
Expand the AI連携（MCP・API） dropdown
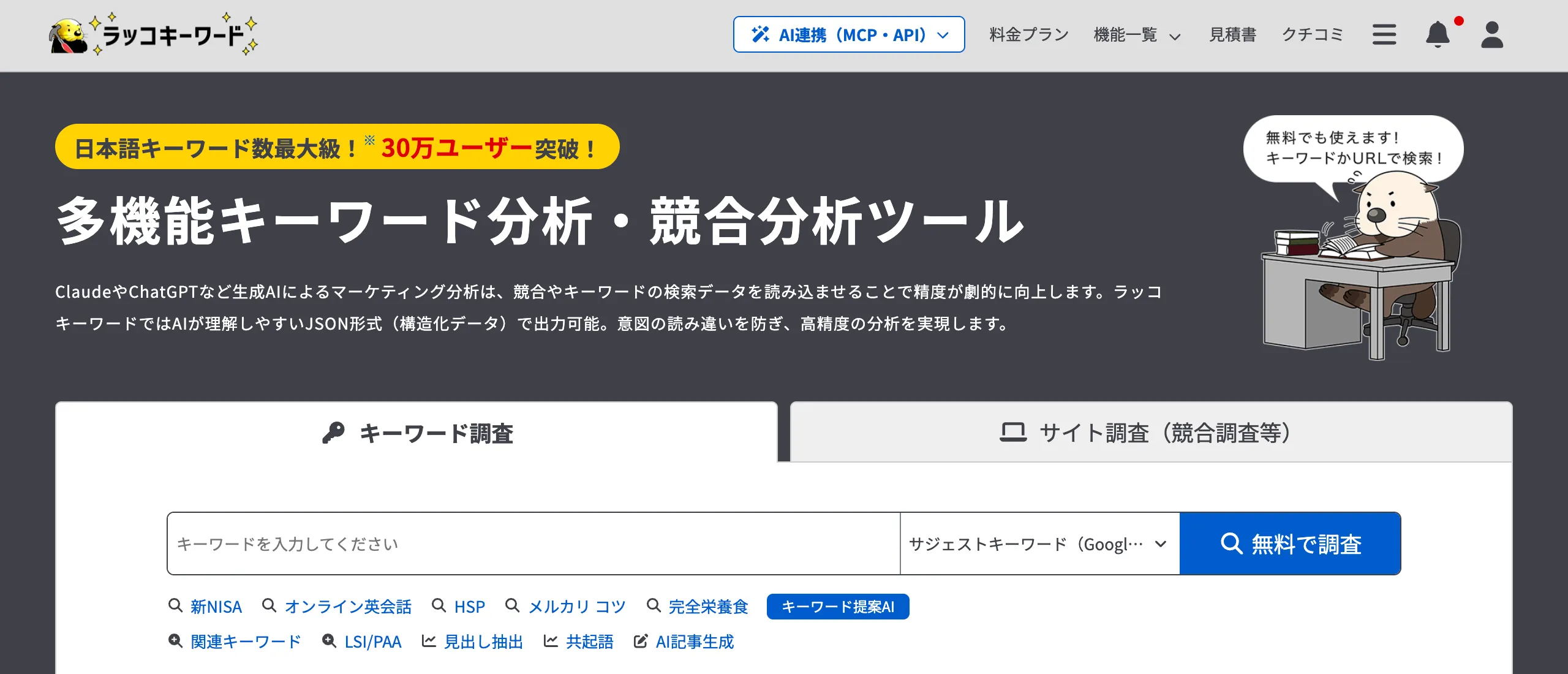point(849,34)
